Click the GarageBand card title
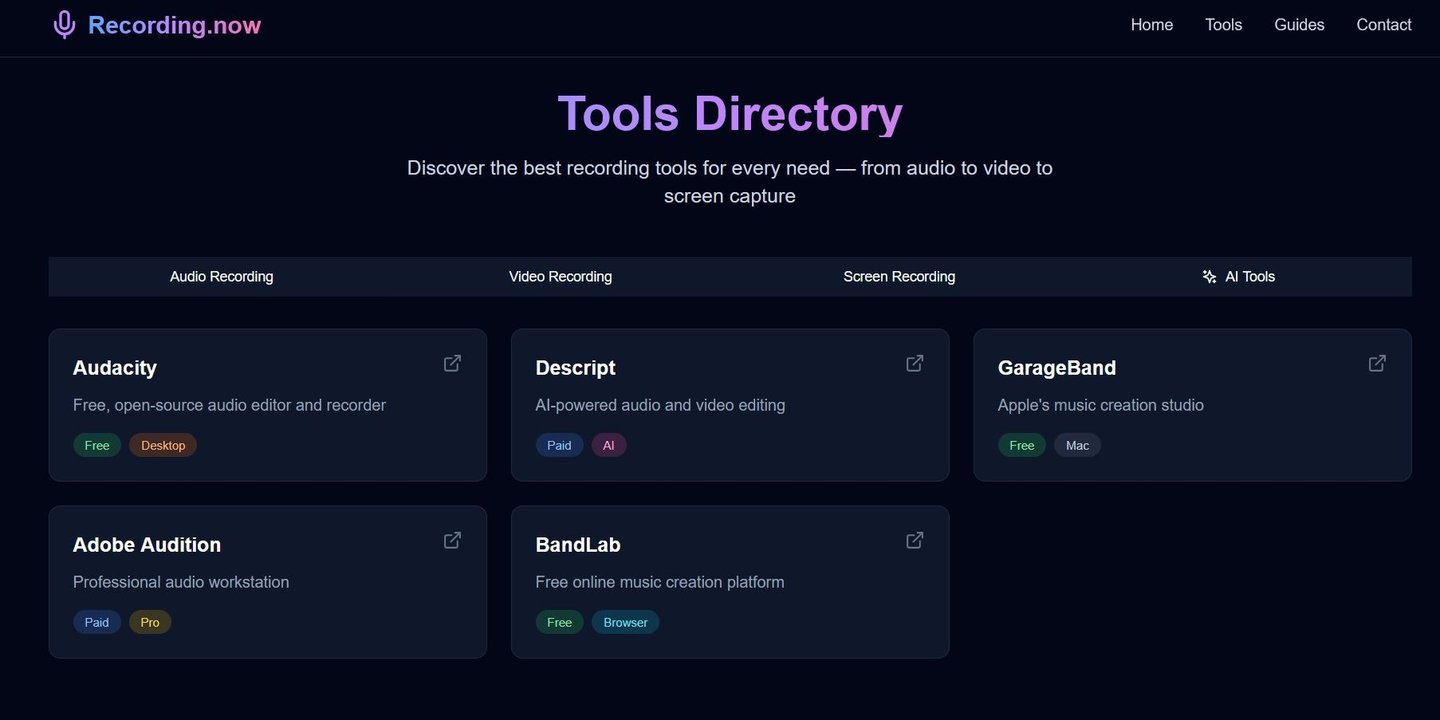Viewport: 1440px width, 720px height. 1057,368
